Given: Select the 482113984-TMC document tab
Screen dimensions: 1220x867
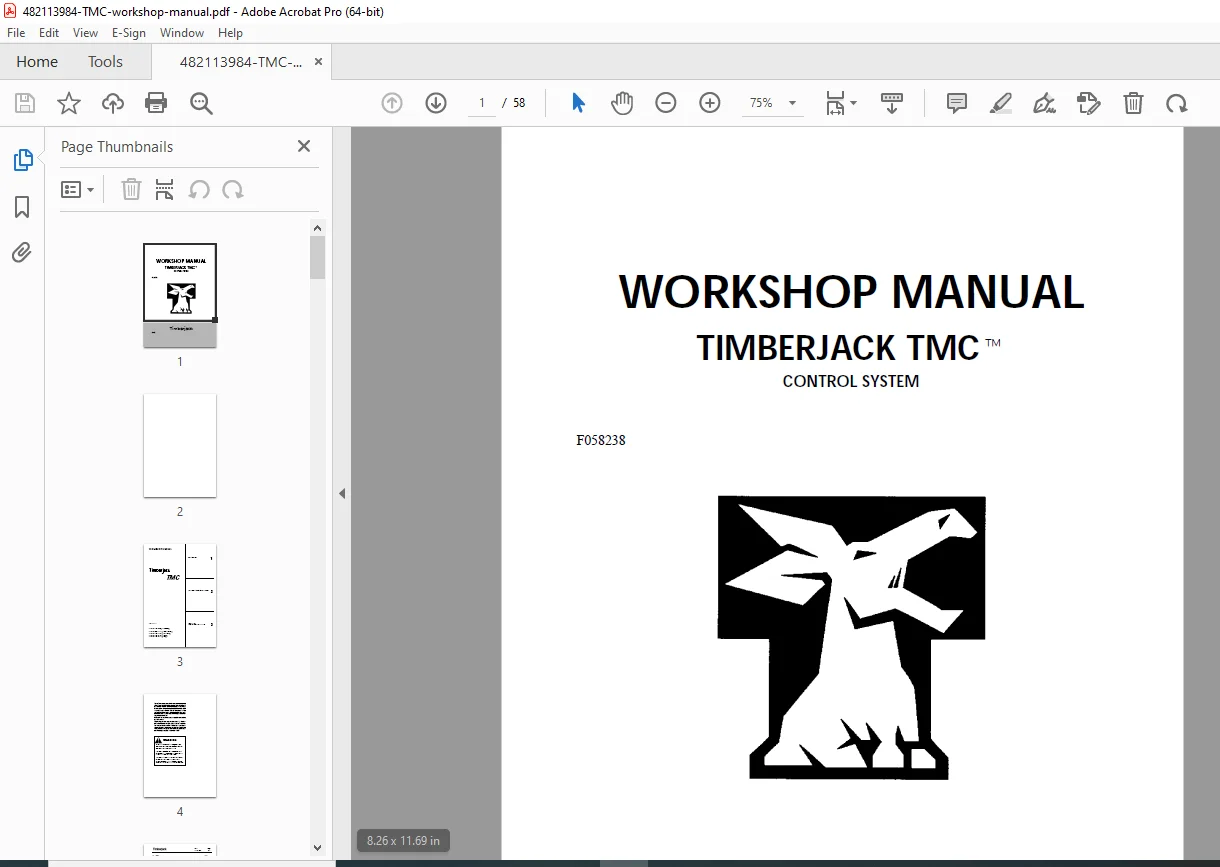Looking at the screenshot, I should 241,62.
